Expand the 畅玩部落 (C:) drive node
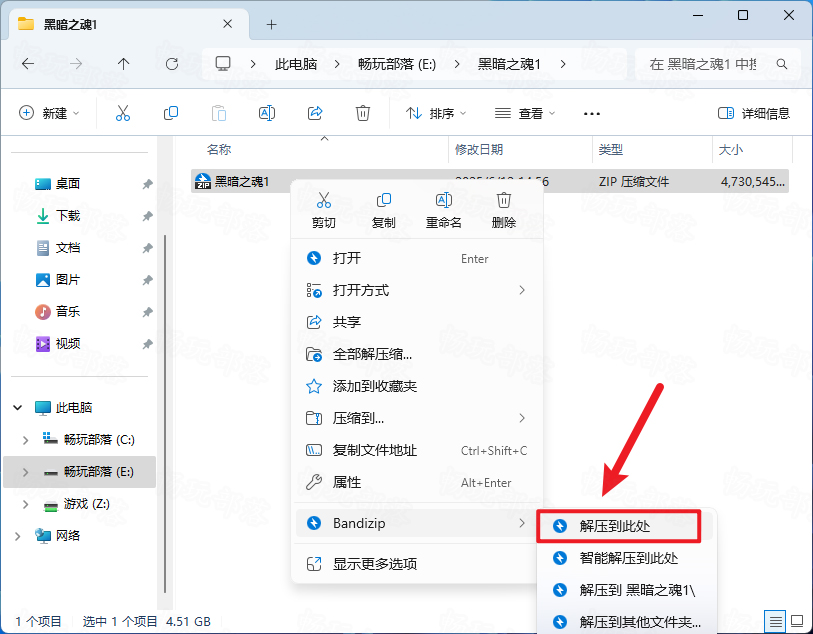 [x=25, y=440]
